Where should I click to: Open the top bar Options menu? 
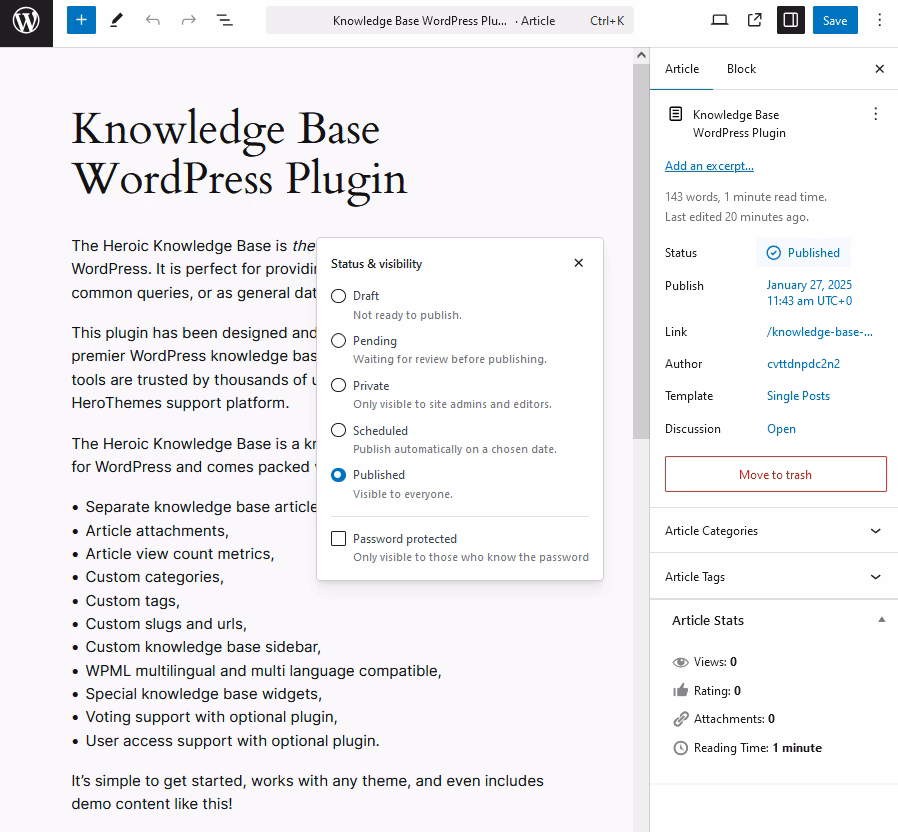pyautogui.click(x=880, y=21)
